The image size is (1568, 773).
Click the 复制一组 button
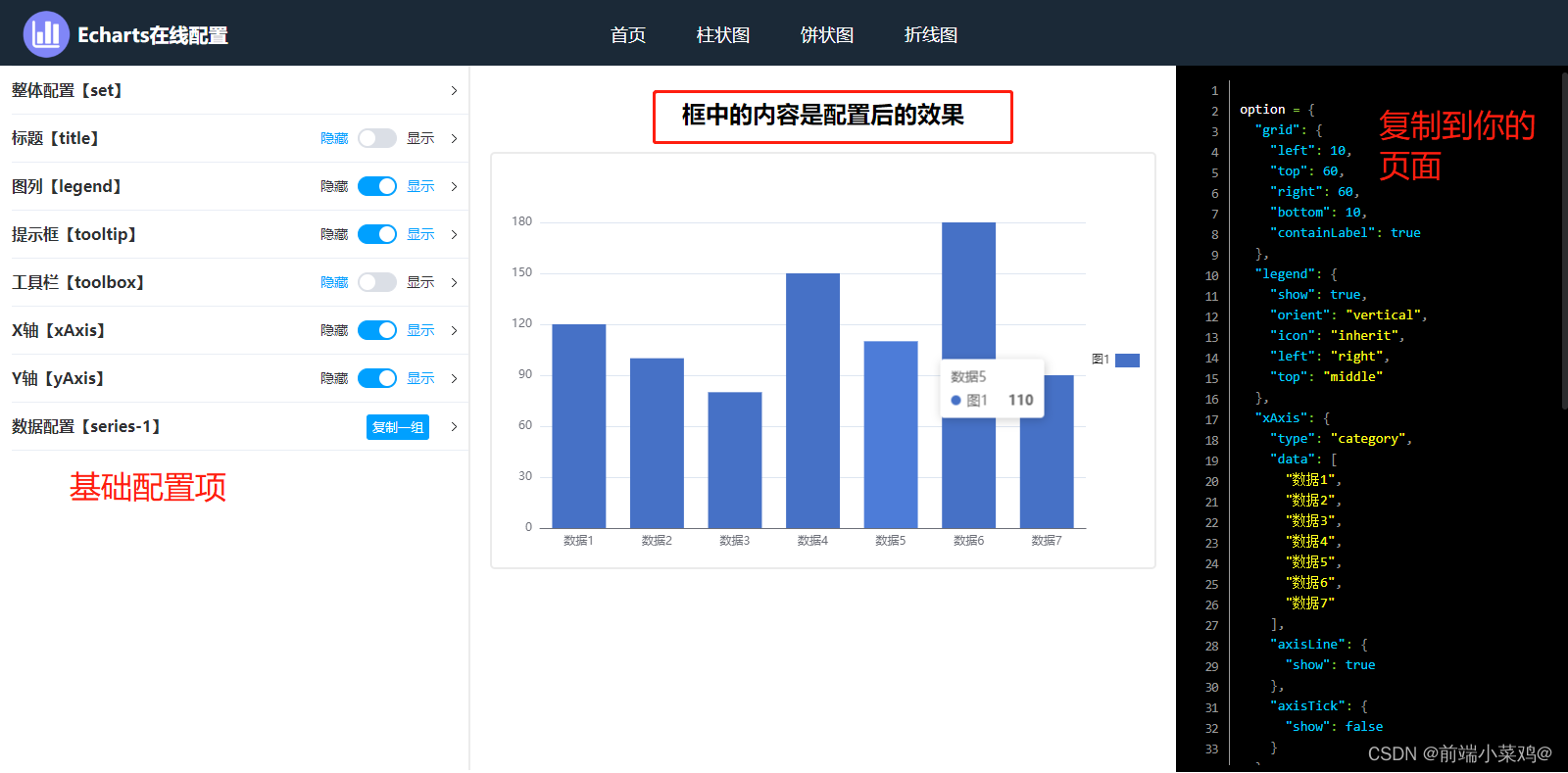pos(398,427)
